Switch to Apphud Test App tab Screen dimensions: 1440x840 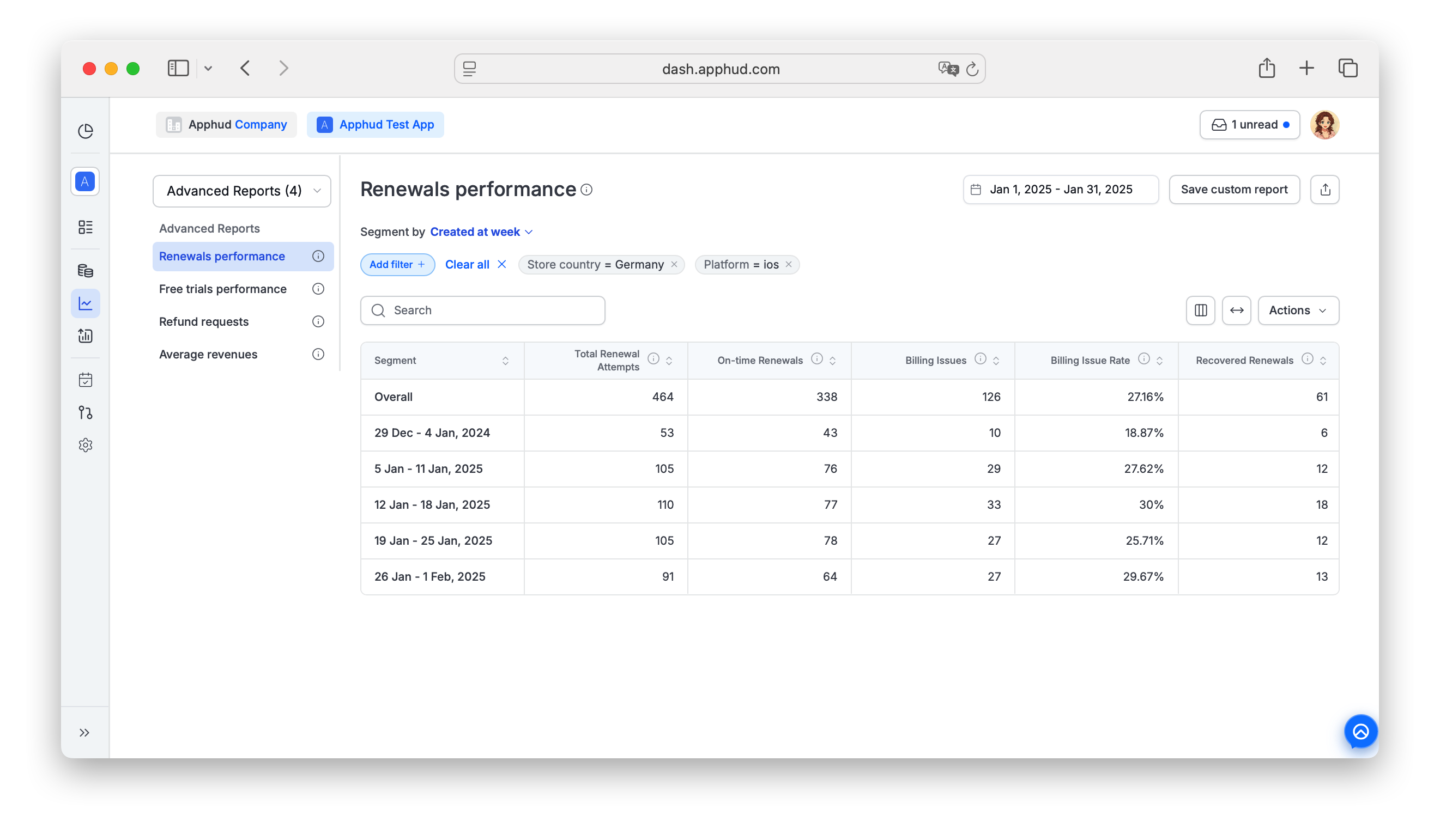coord(376,125)
